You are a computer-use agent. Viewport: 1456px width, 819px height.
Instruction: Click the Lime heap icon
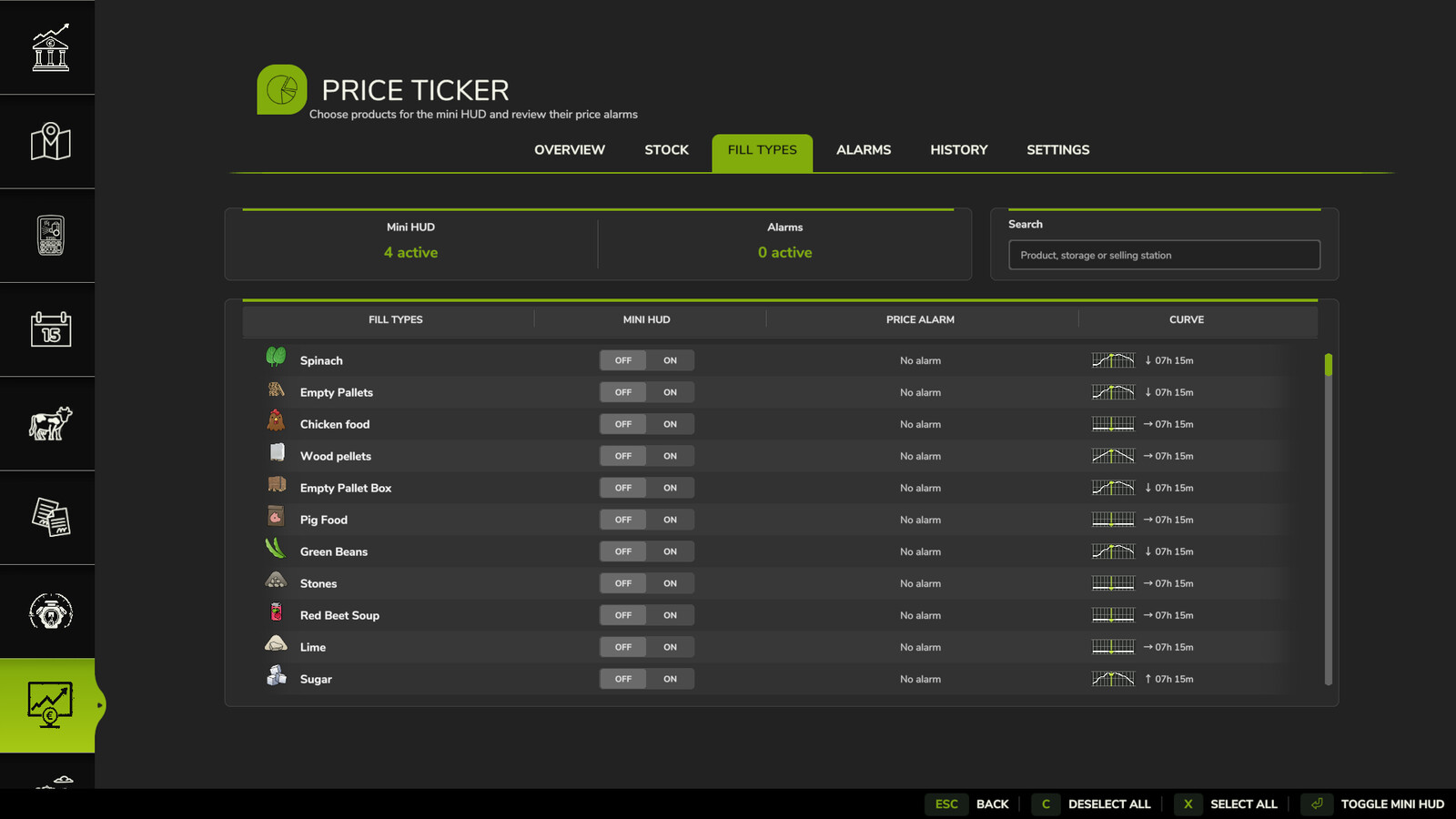click(x=276, y=643)
